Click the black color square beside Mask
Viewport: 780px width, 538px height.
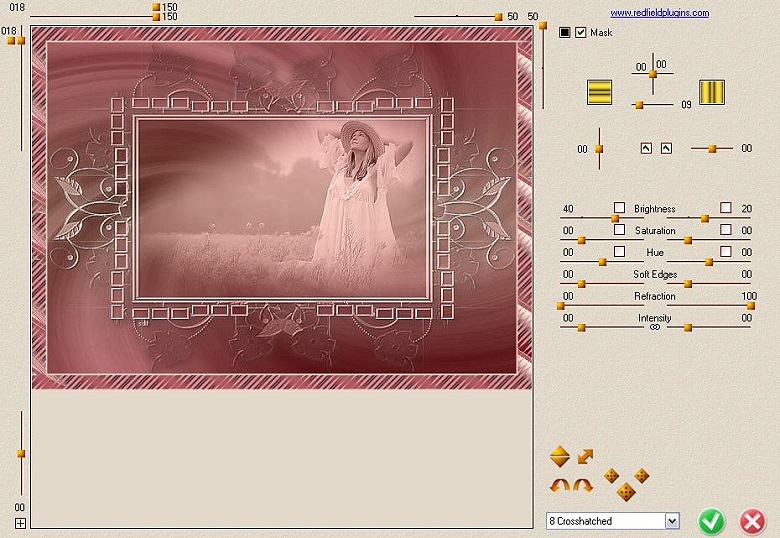click(565, 33)
